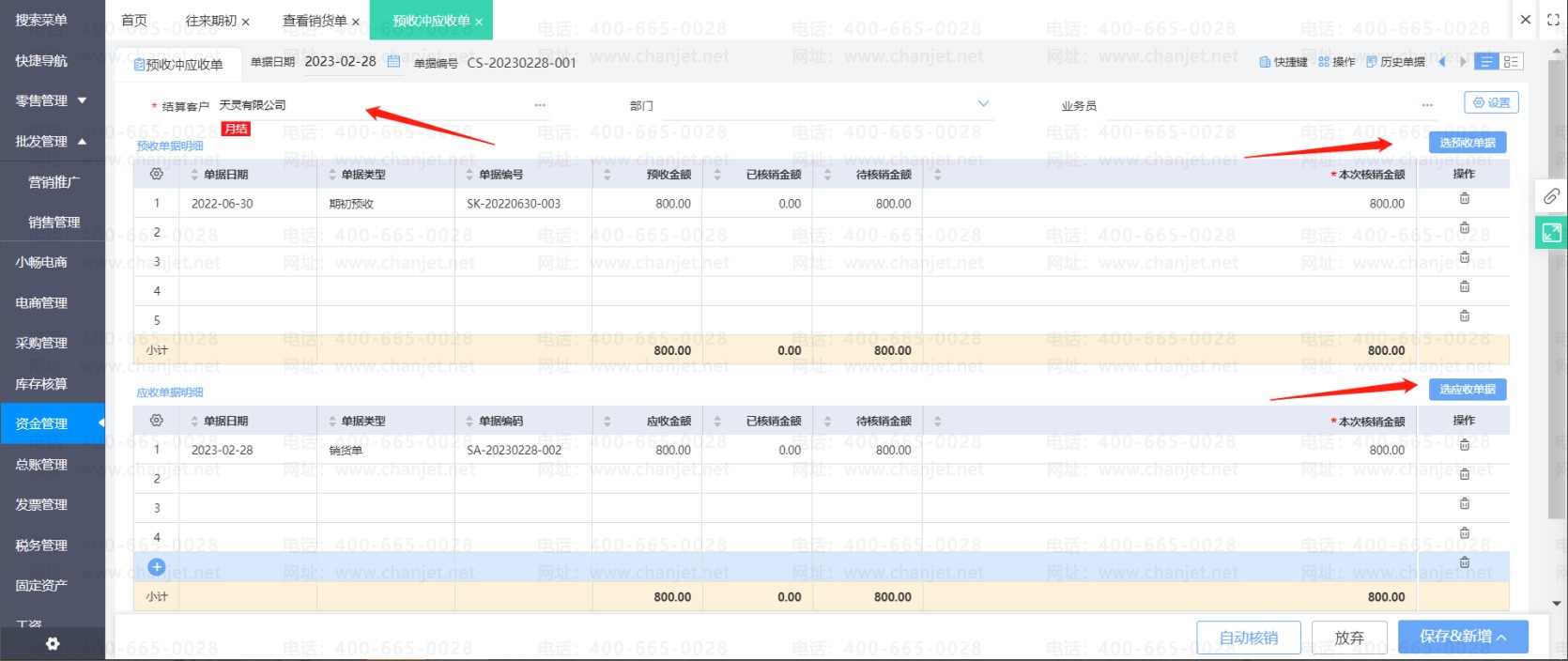
Task: Switch to the compact list layout view
Action: pos(1486,62)
